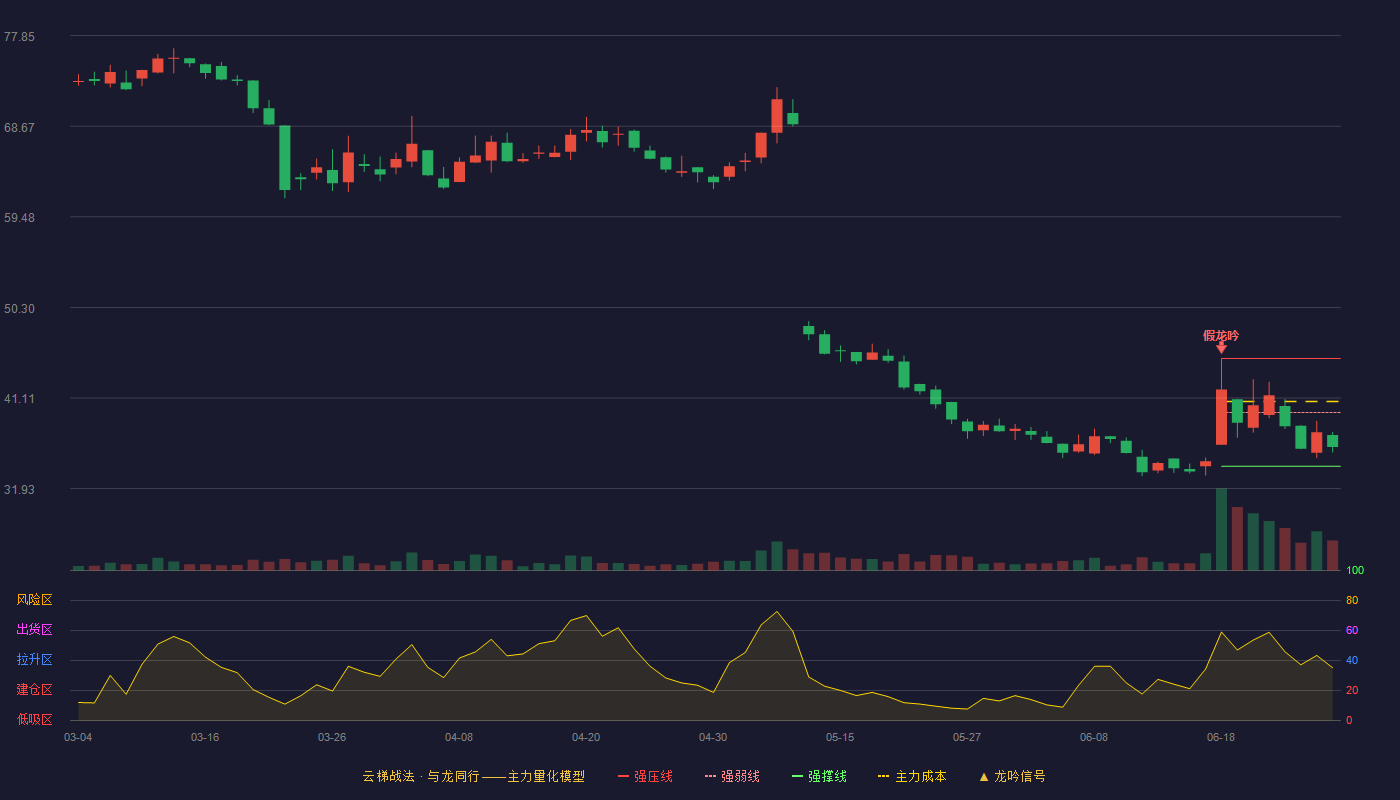The width and height of the screenshot is (1400, 800).
Task: Click the solid green support line on chart
Action: [1281, 466]
